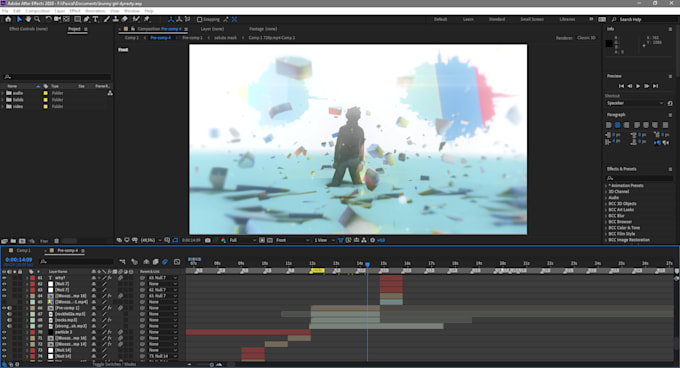Expand the BCC Blur effects category
This screenshot has height=368, width=680.
[x=606, y=215]
